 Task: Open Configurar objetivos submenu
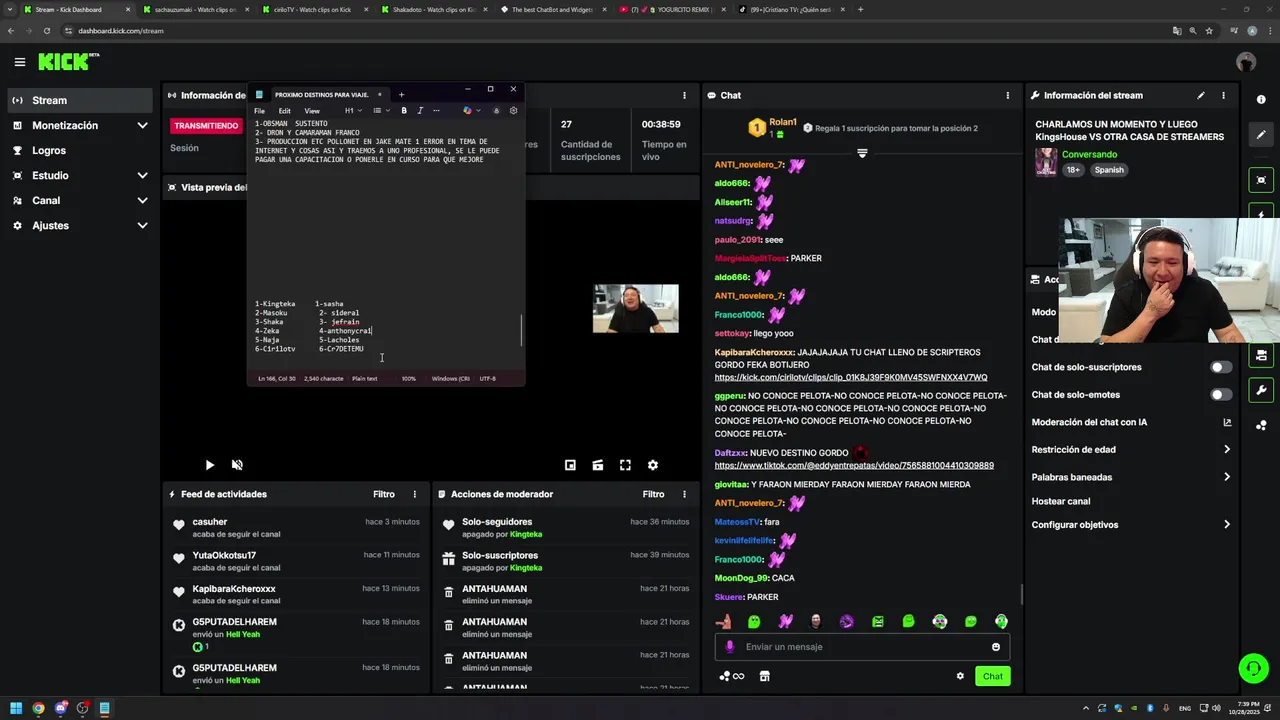click(x=1131, y=525)
